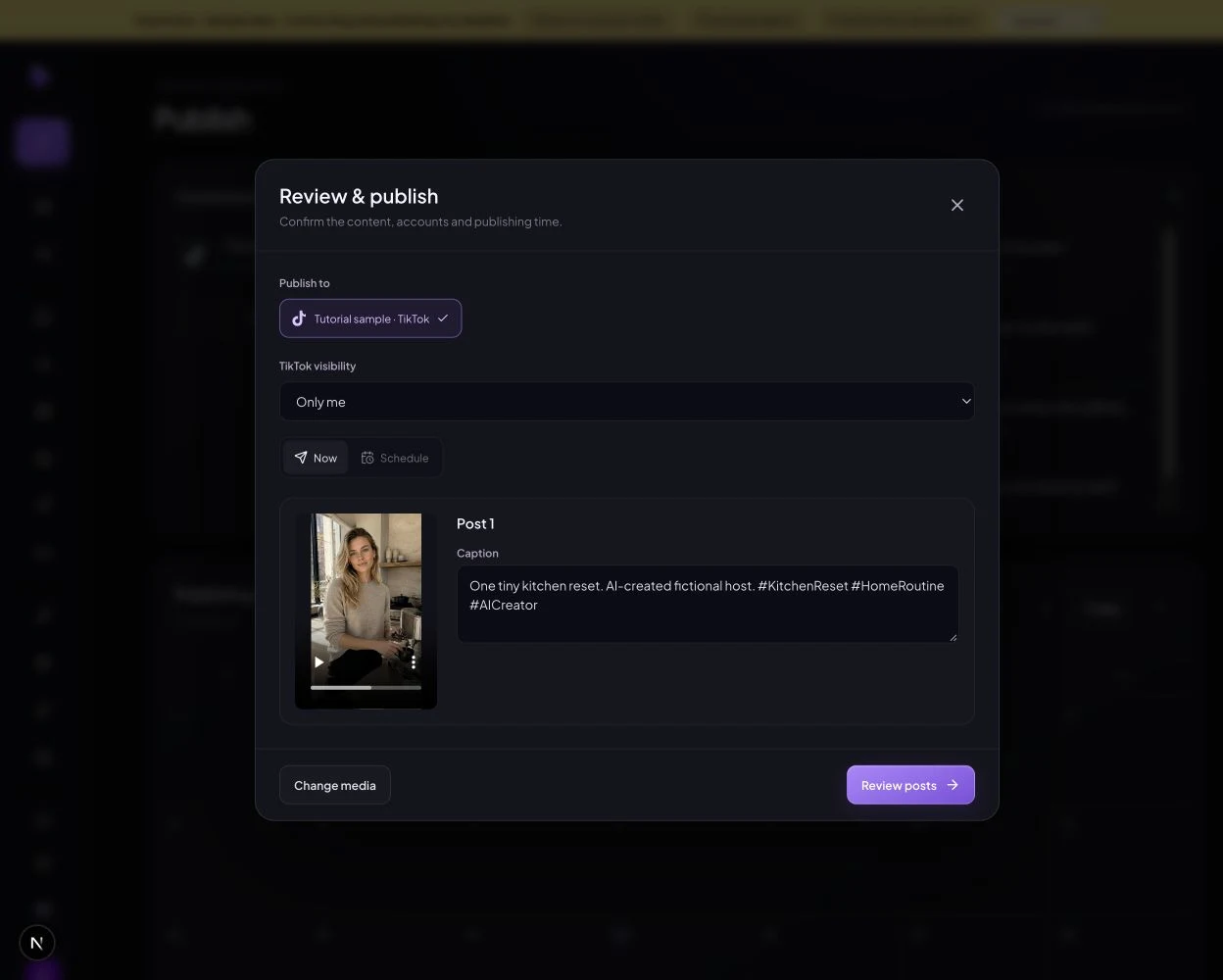Open the Next.js dev tools N badge
Screen dimensions: 1223x980
tap(37, 943)
